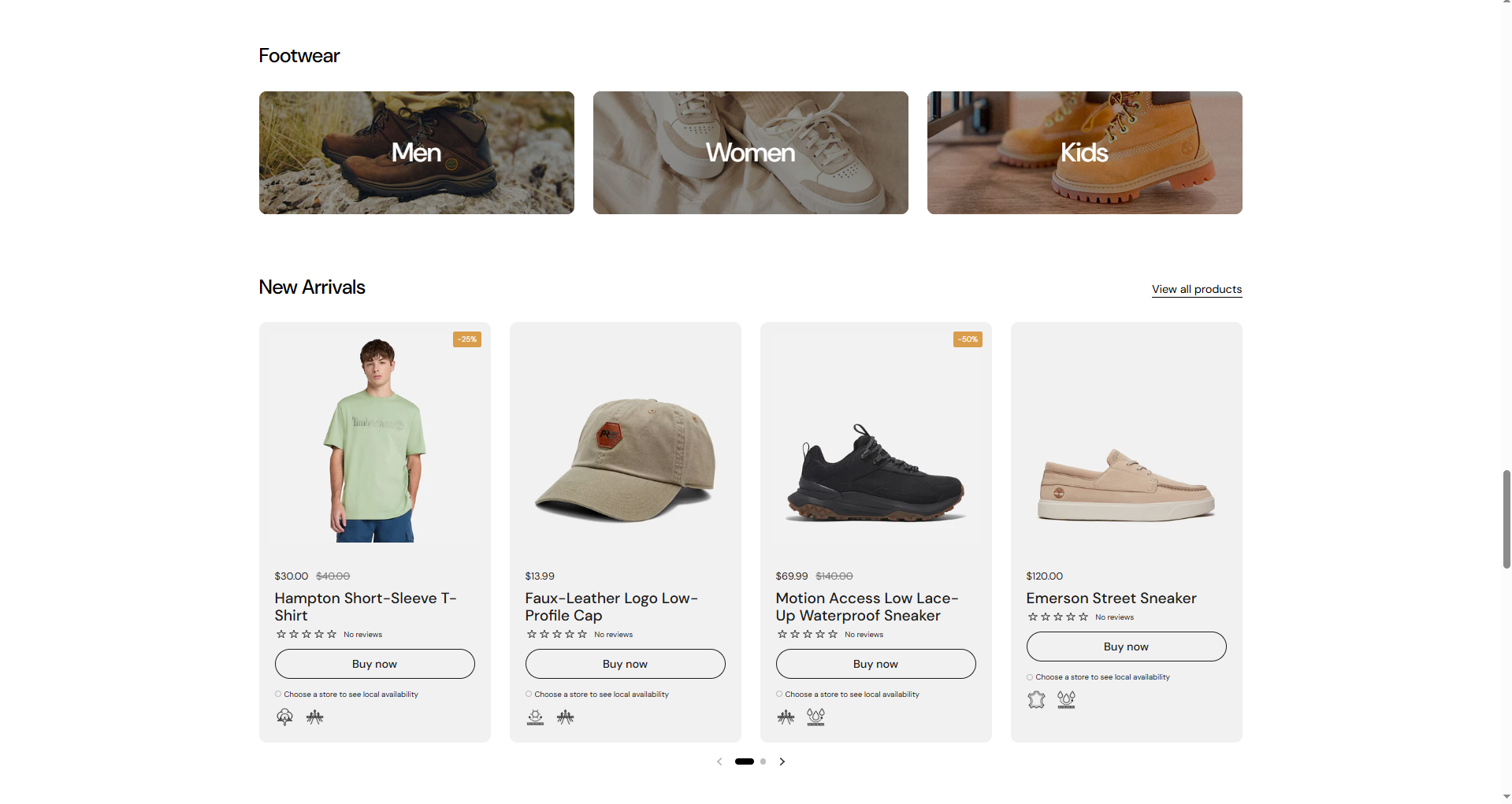Click the sun protection icon on Cap card
The height and width of the screenshot is (804, 1512).
535,717
